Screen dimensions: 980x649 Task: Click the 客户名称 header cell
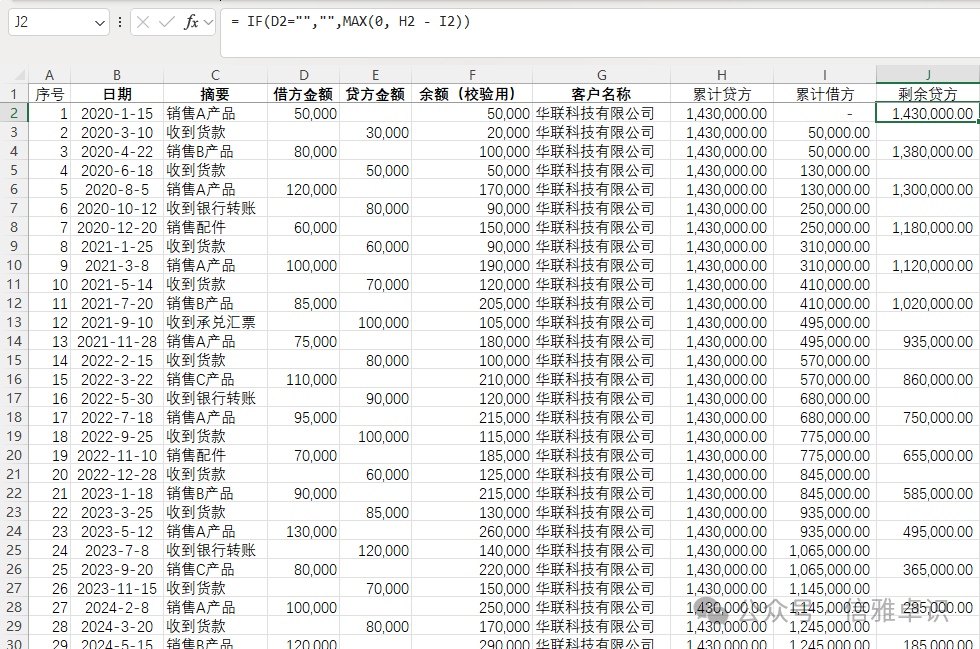601,94
